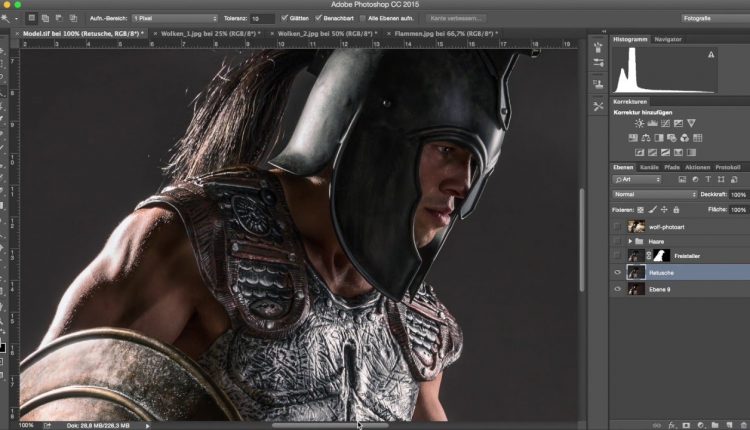Close the Flammen.jpg document tab
This screenshot has width=750, height=430.
(388, 33)
